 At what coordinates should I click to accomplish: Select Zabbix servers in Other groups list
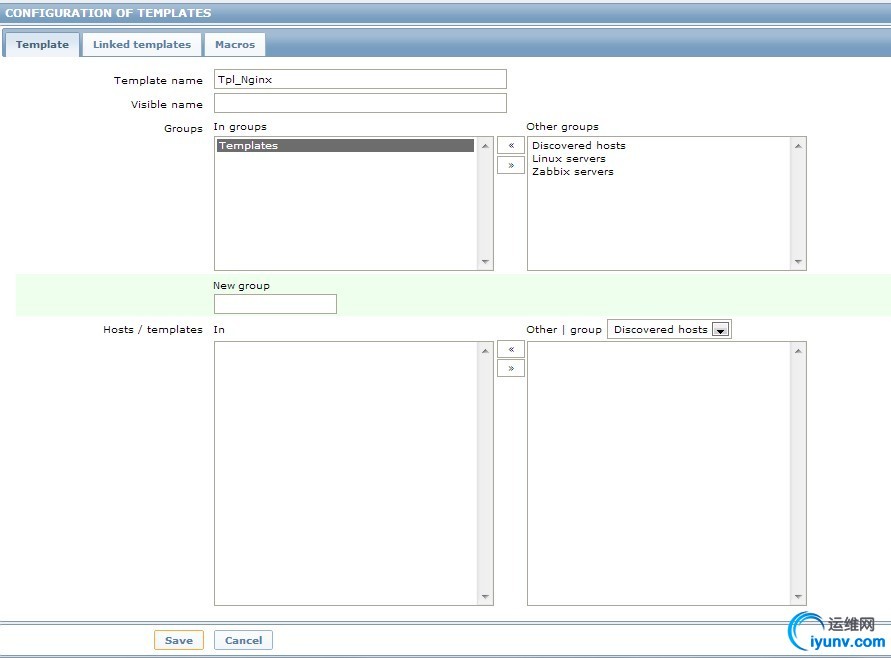click(x=573, y=172)
